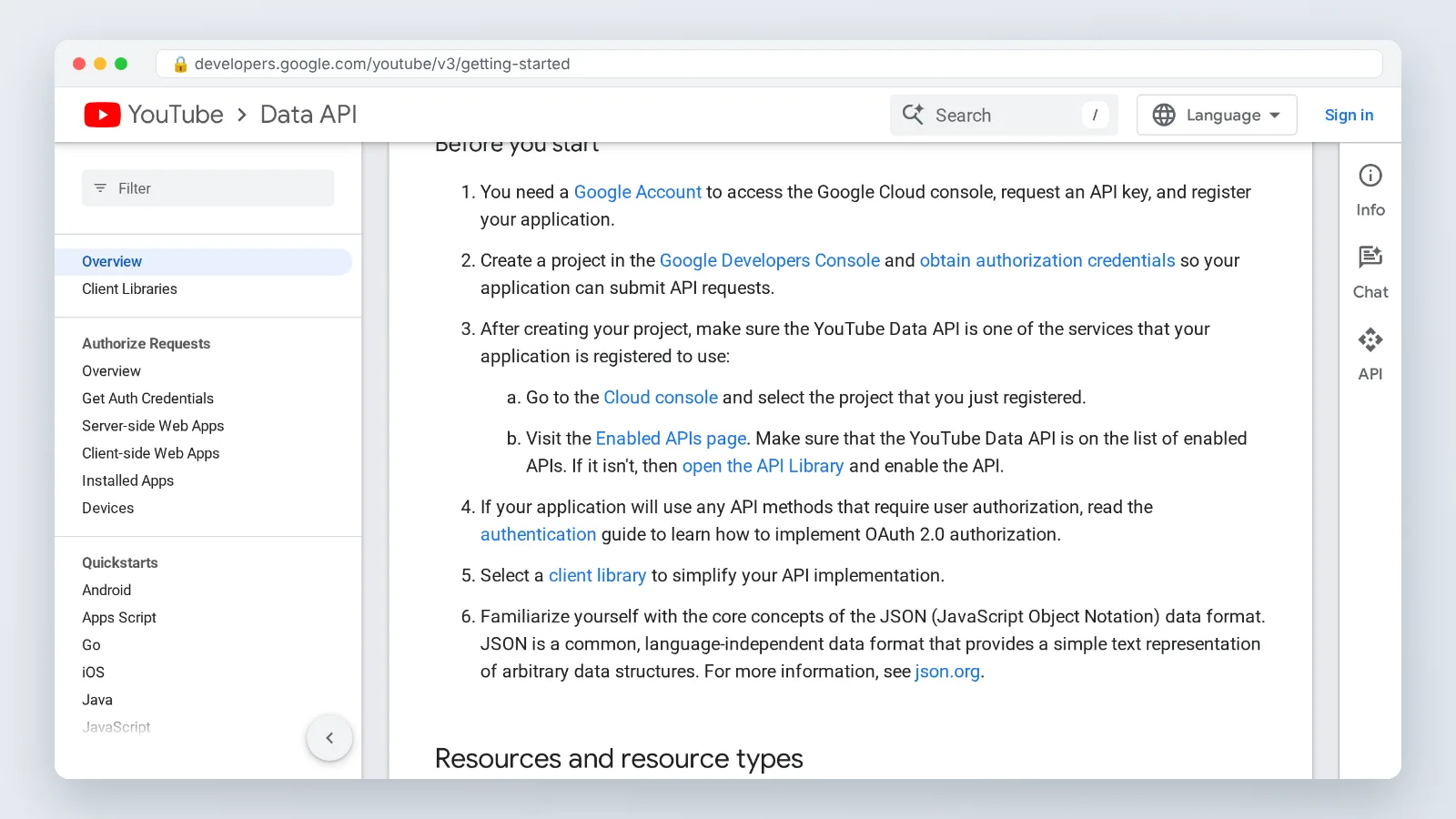The width and height of the screenshot is (1456, 819).
Task: Click the Search input field
Action: pyautogui.click(x=1003, y=115)
